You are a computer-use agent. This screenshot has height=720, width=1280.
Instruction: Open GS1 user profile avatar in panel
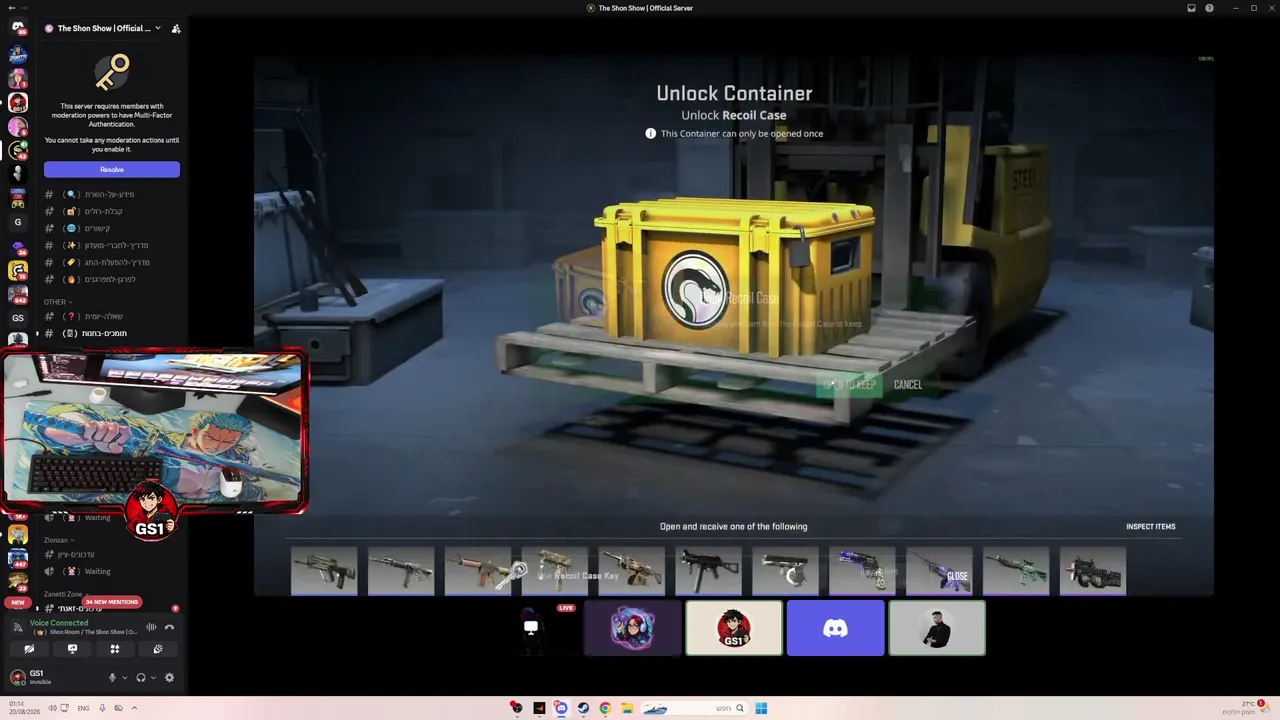[x=17, y=677]
